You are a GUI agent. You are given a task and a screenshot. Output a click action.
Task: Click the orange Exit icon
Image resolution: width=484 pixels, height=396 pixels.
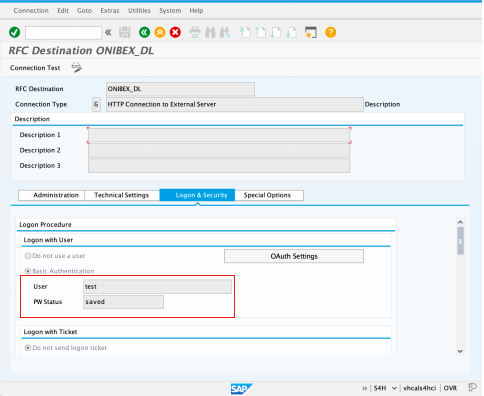point(160,32)
